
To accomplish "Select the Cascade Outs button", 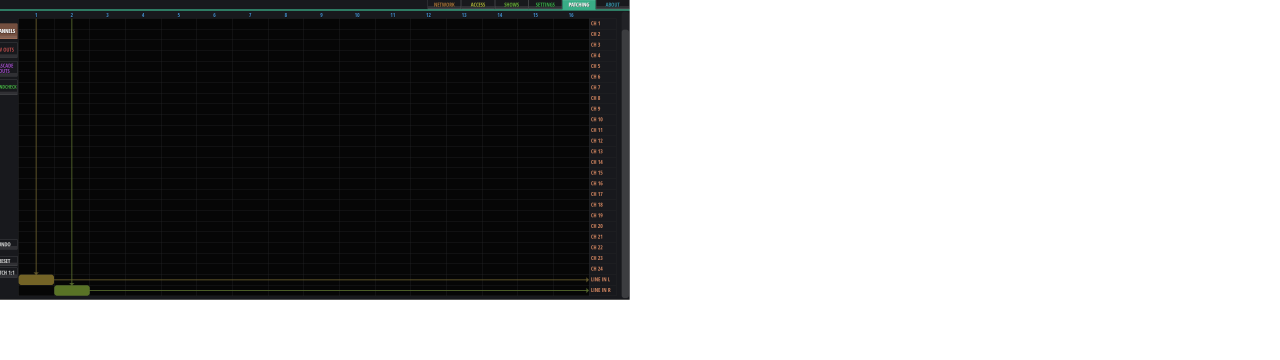I will pyautogui.click(x=8, y=68).
